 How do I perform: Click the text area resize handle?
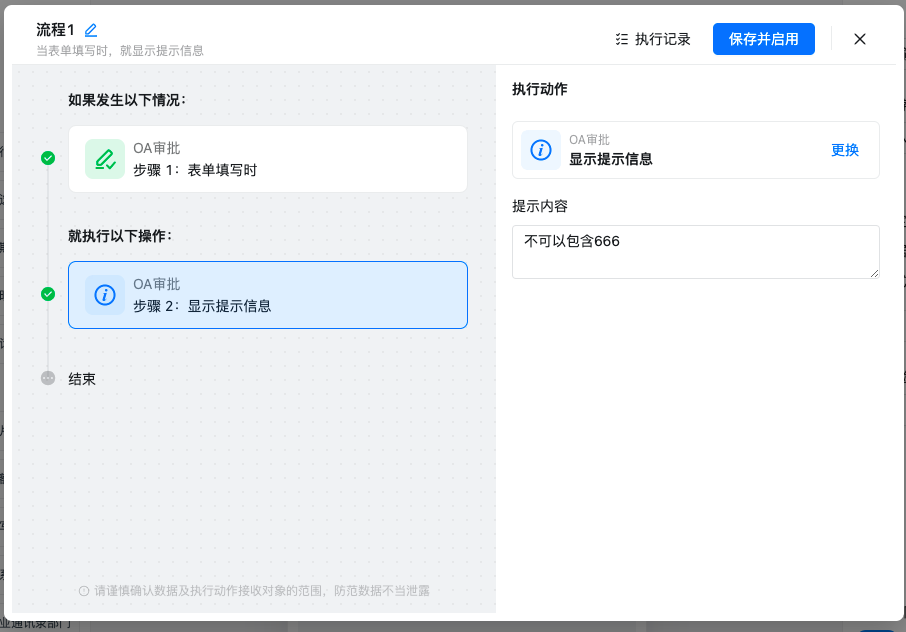[874, 273]
